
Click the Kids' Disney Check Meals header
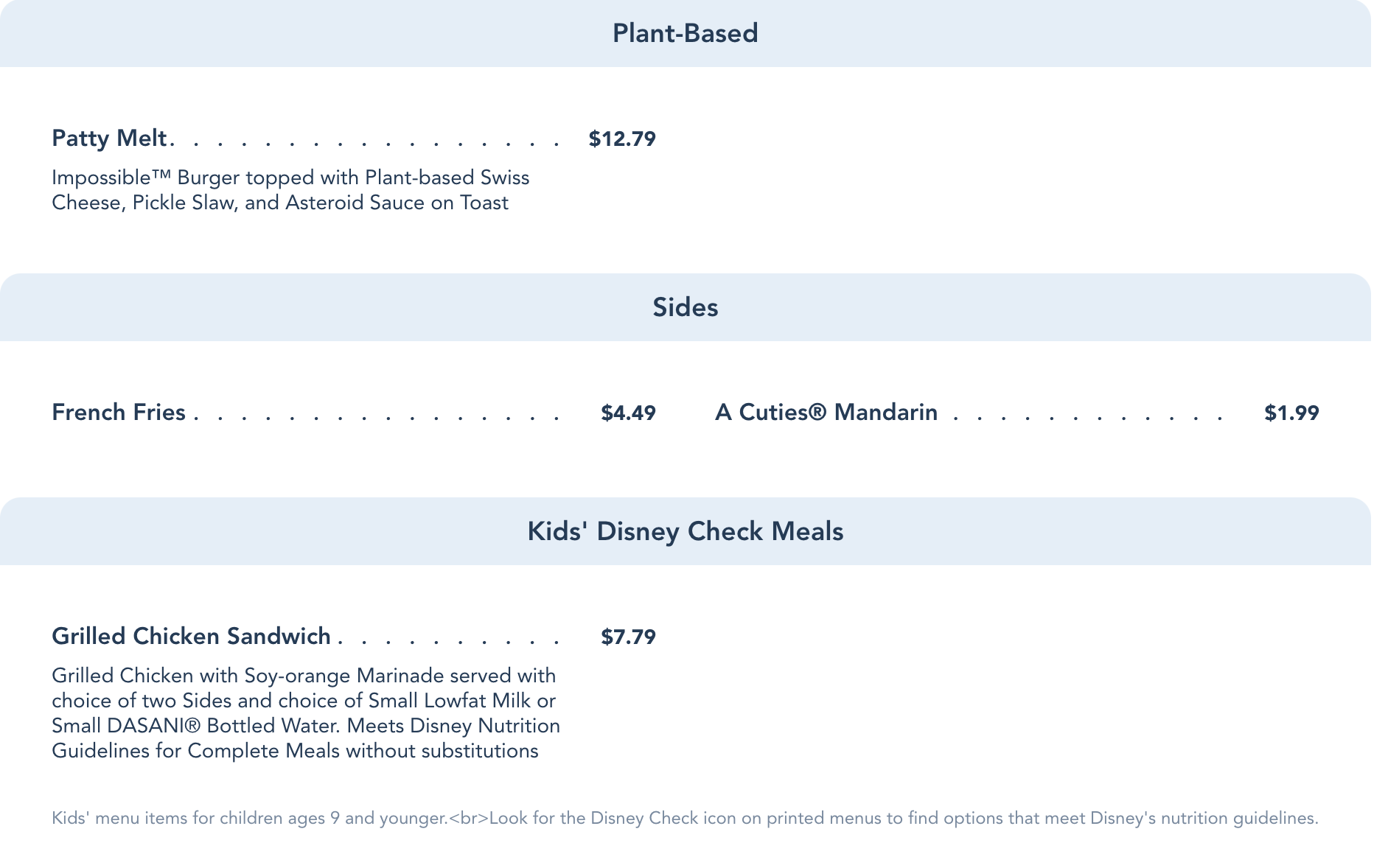point(685,531)
